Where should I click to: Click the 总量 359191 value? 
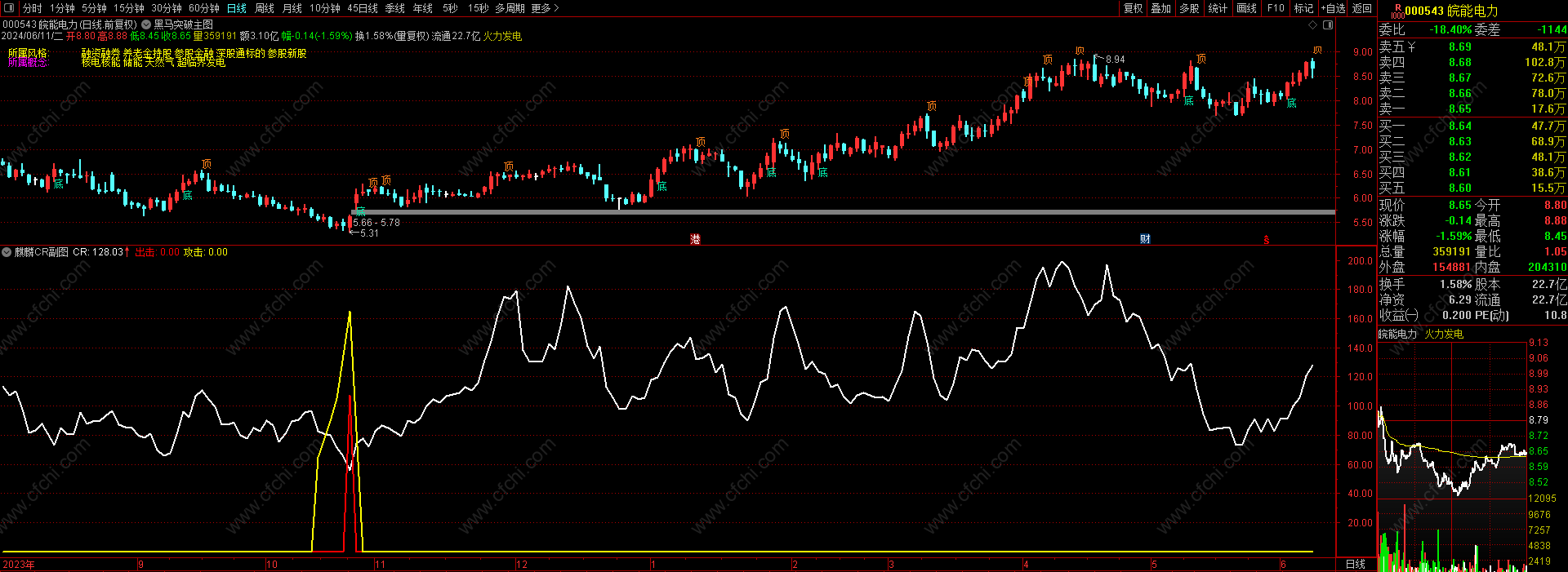coord(1451,252)
